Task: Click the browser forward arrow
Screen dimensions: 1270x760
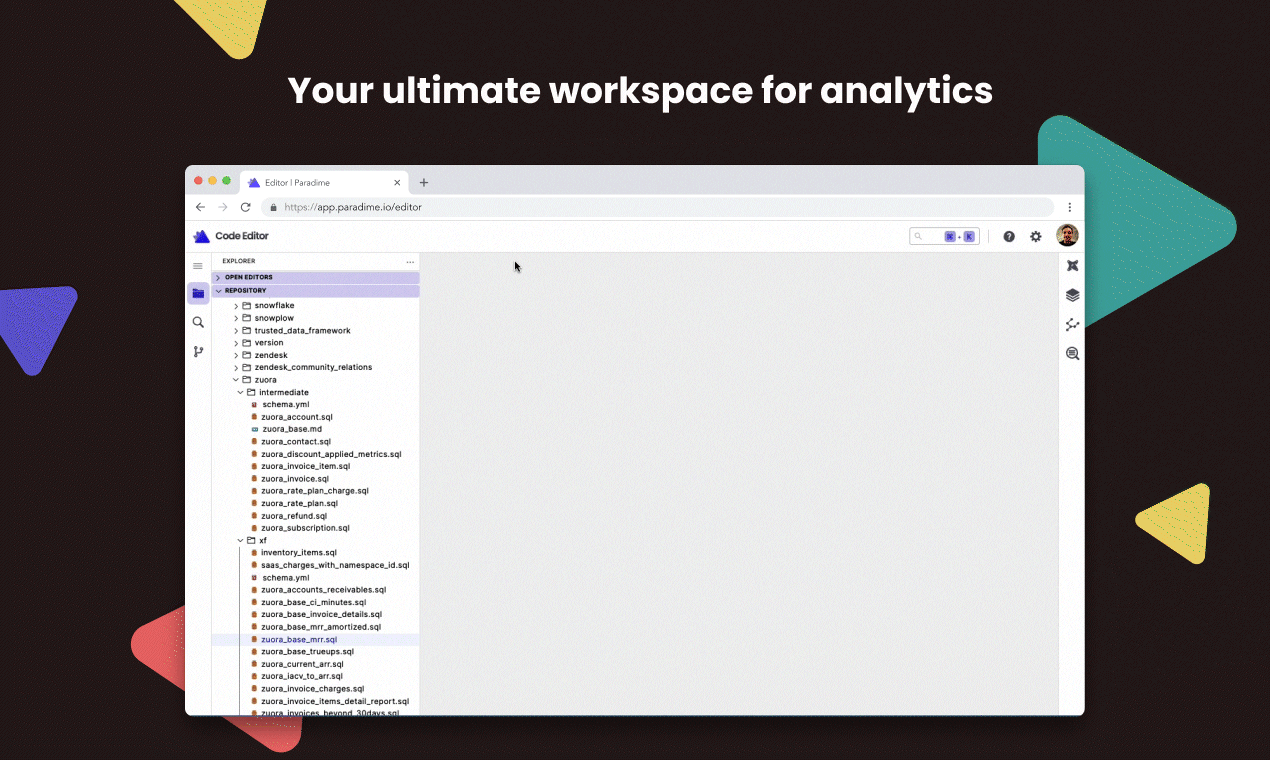Action: (223, 207)
